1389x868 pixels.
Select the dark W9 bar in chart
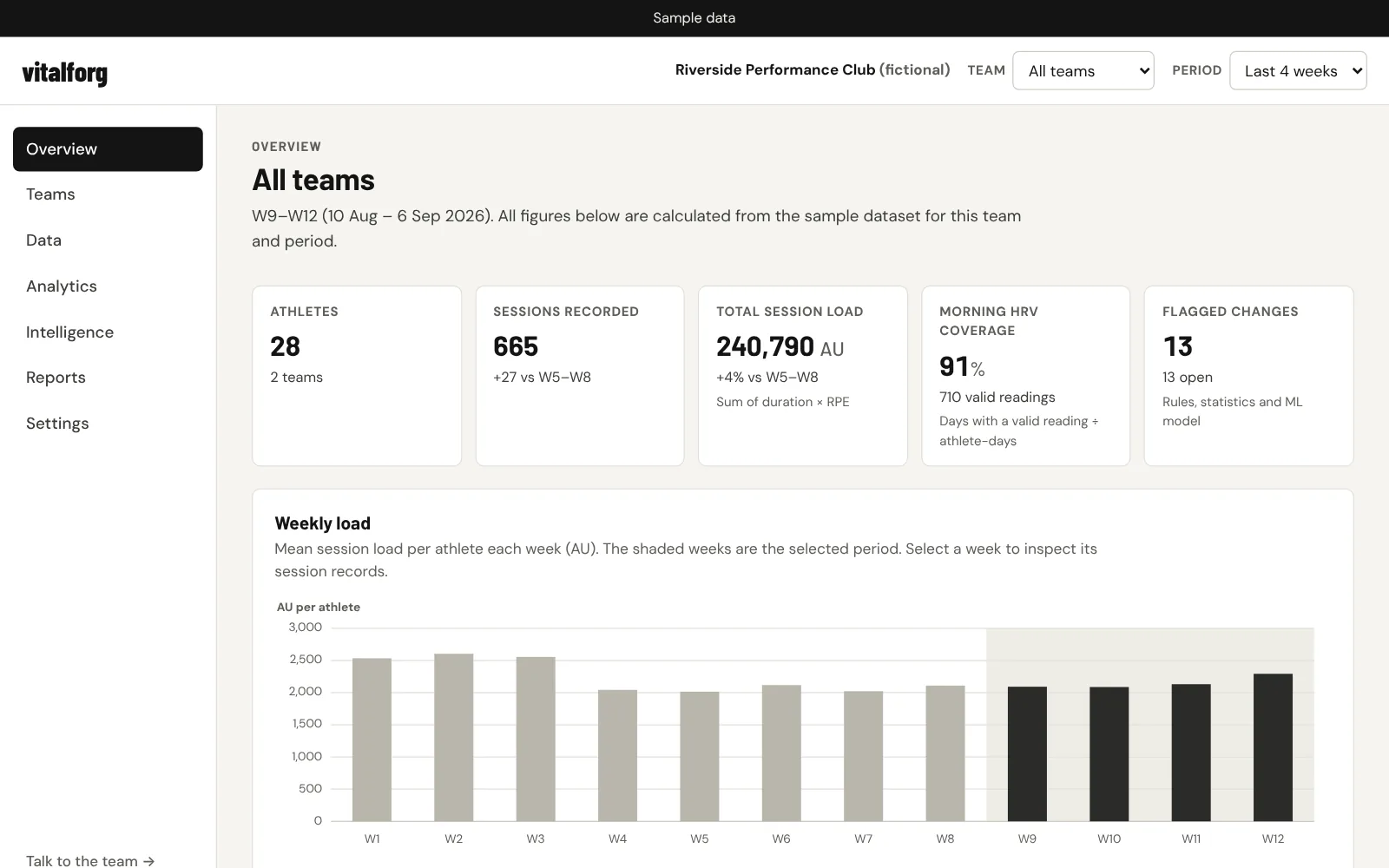[x=1027, y=753]
